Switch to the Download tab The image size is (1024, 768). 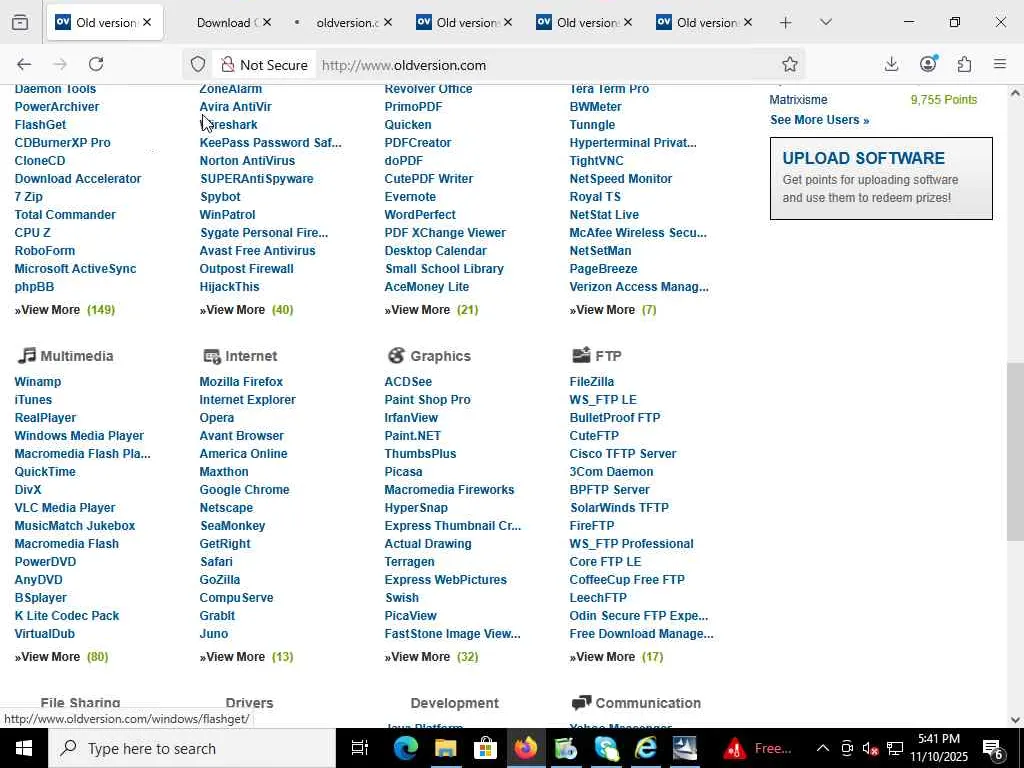[x=222, y=22]
